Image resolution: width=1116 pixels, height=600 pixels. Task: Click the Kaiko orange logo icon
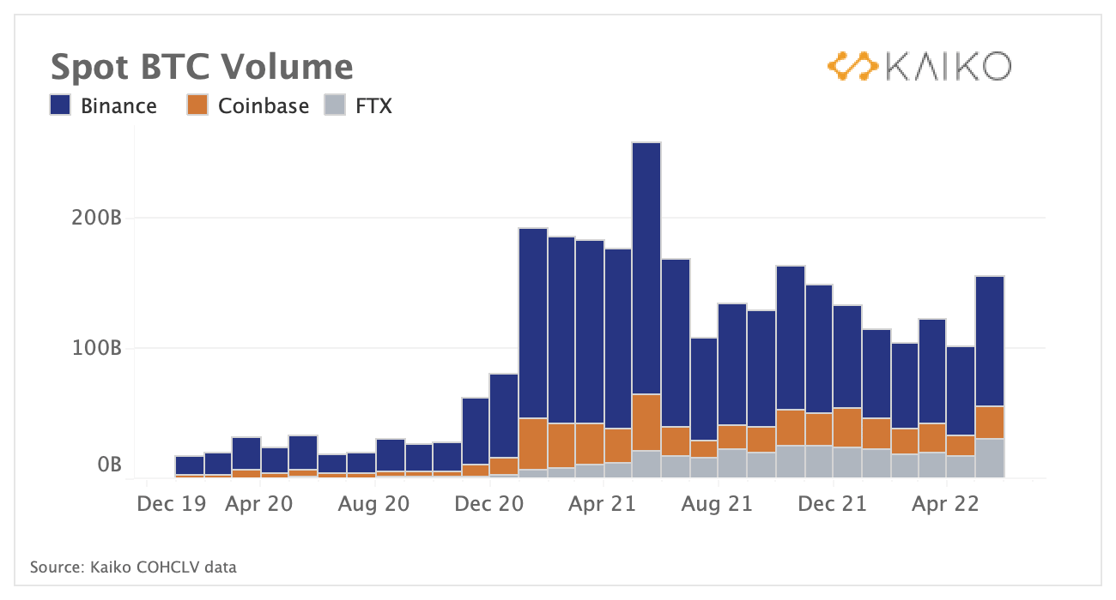pos(853,66)
